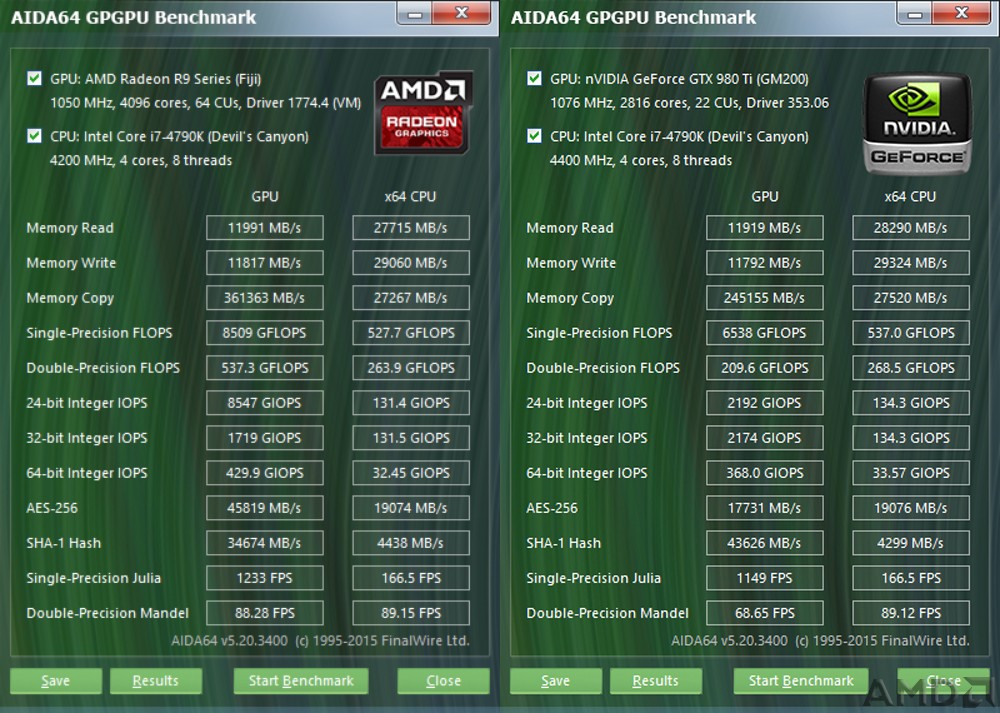
Task: Select the 527.7 GFLOPS CPU result
Action: [411, 333]
